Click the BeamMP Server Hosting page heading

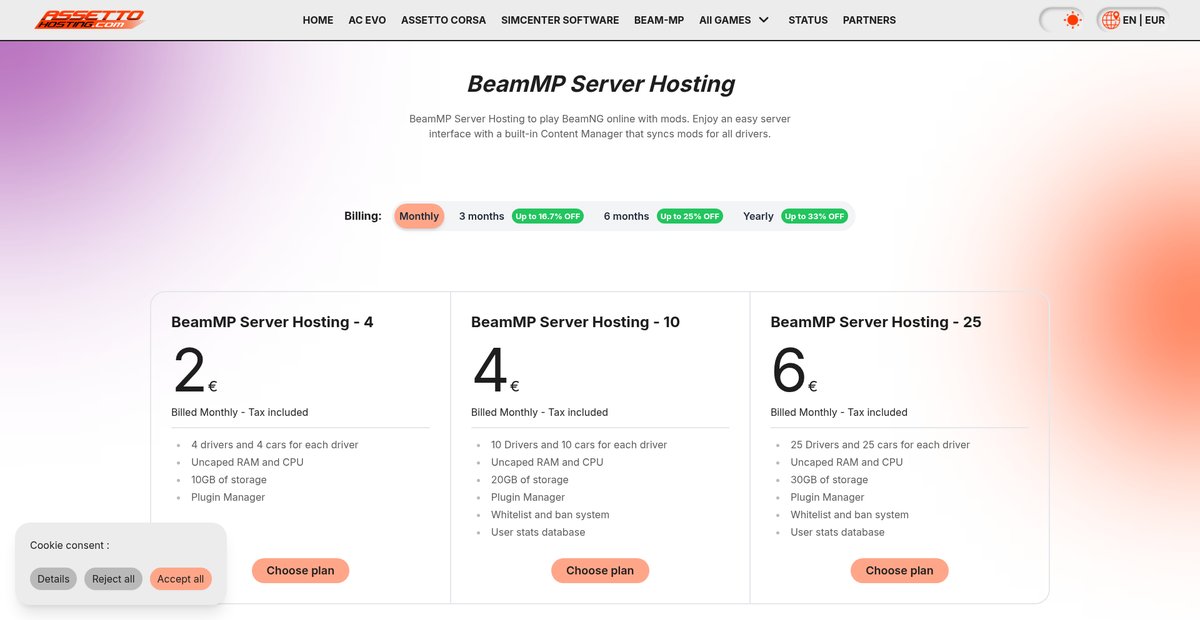601,84
